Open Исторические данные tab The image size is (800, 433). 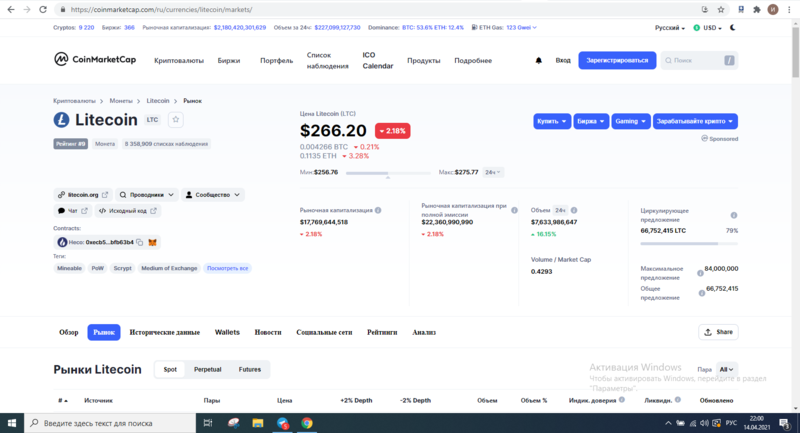[165, 332]
